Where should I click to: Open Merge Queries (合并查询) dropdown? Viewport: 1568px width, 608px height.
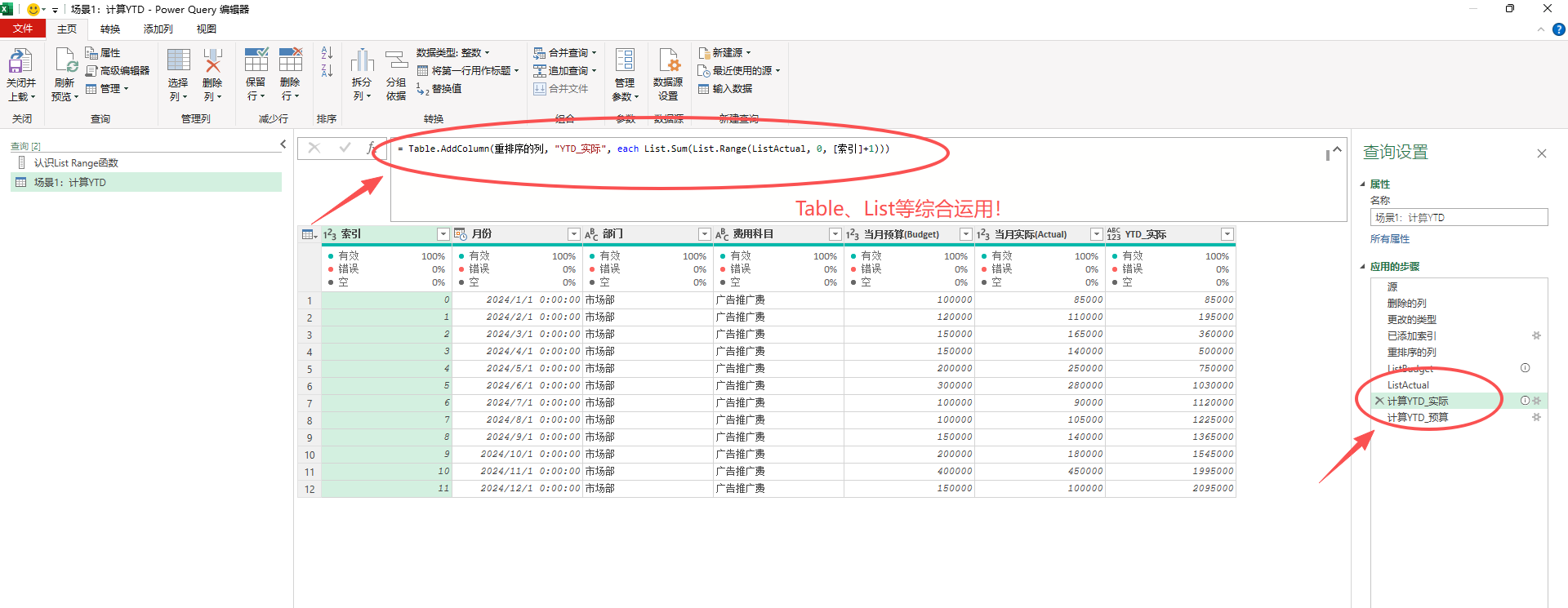(565, 53)
